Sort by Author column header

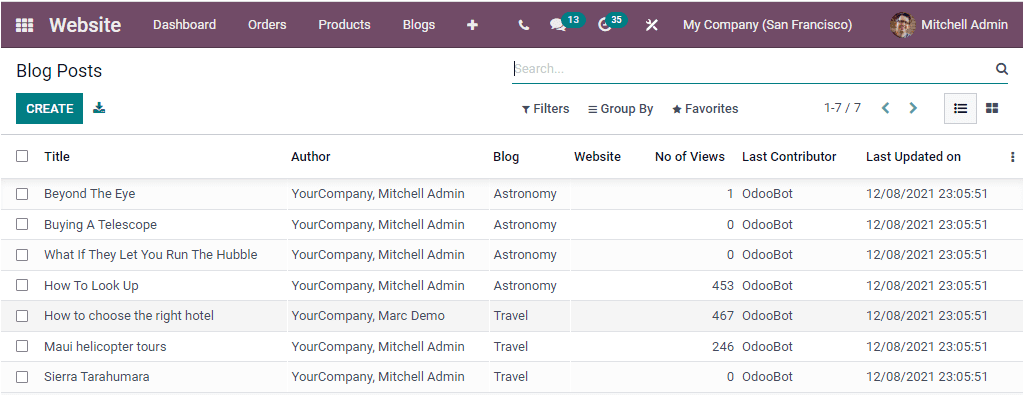click(x=311, y=157)
